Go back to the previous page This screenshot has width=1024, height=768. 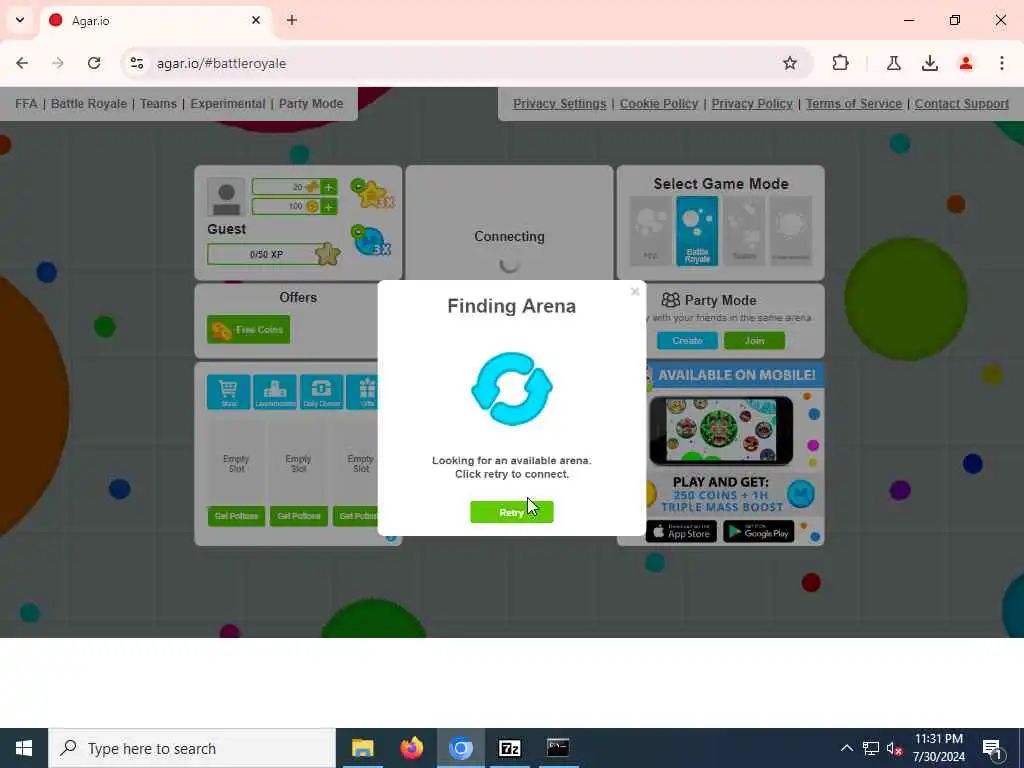22,63
